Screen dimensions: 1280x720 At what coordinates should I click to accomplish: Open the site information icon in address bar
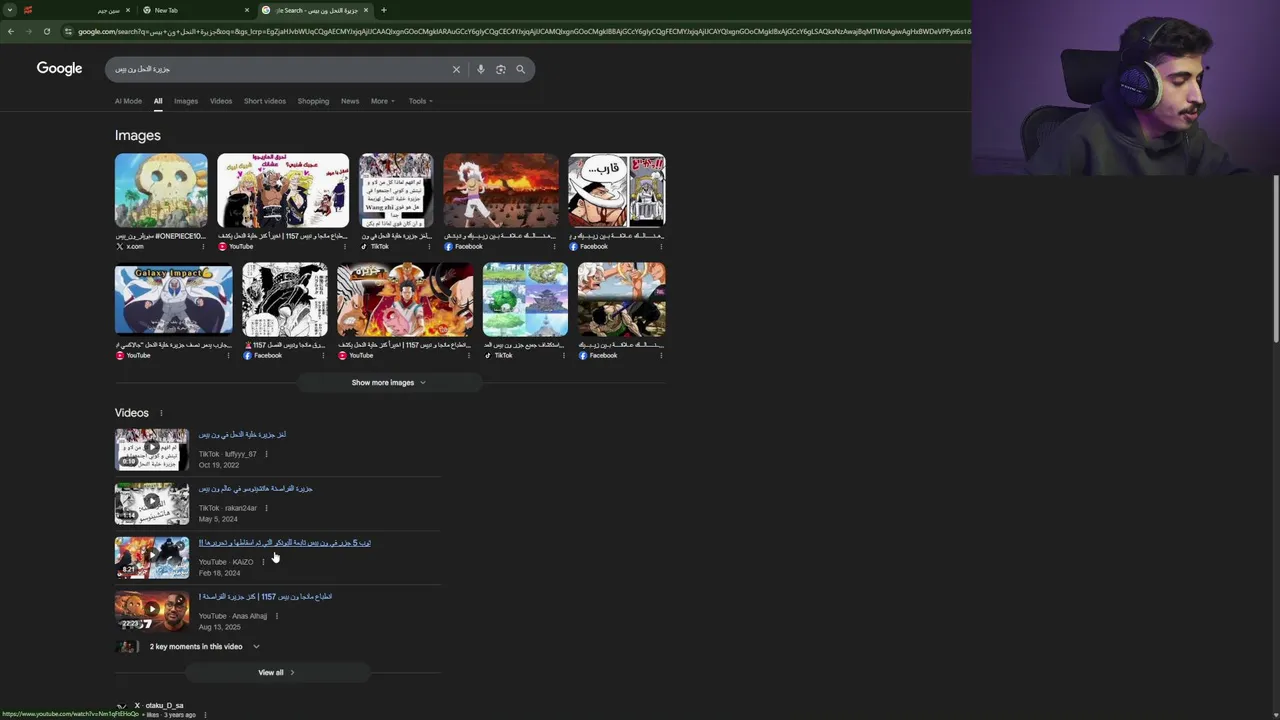pos(68,31)
